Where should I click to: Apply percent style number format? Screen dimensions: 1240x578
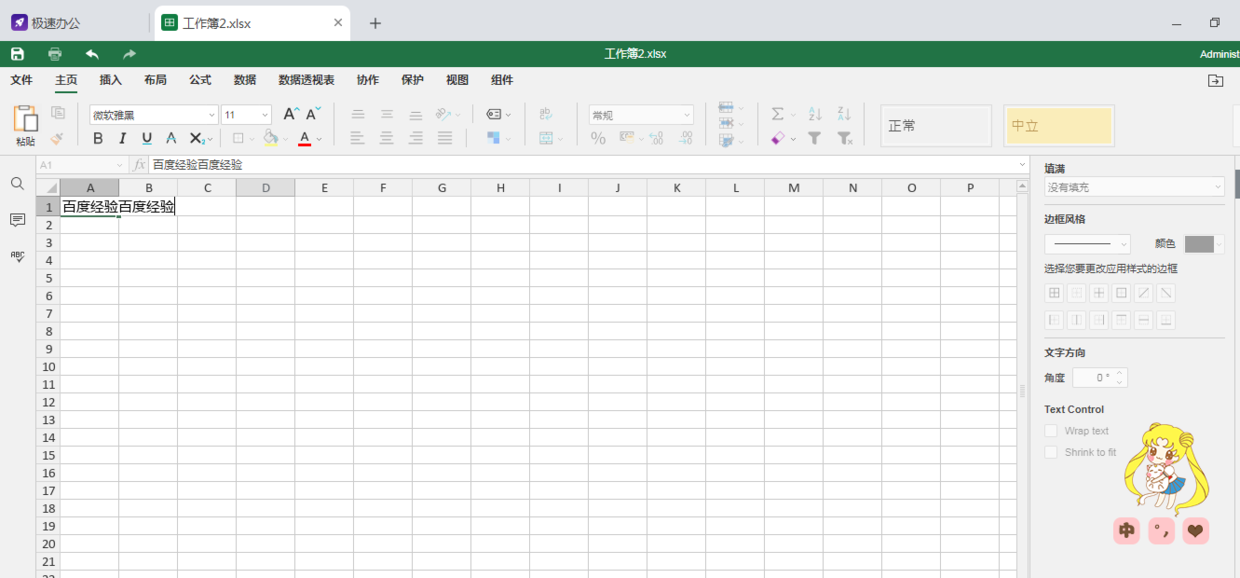point(598,139)
